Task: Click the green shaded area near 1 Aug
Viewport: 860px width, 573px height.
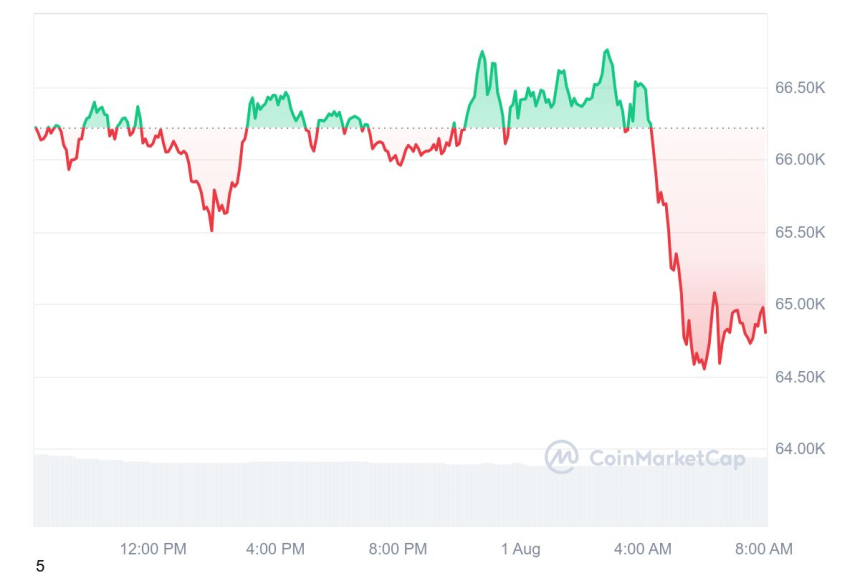Action: (540, 112)
